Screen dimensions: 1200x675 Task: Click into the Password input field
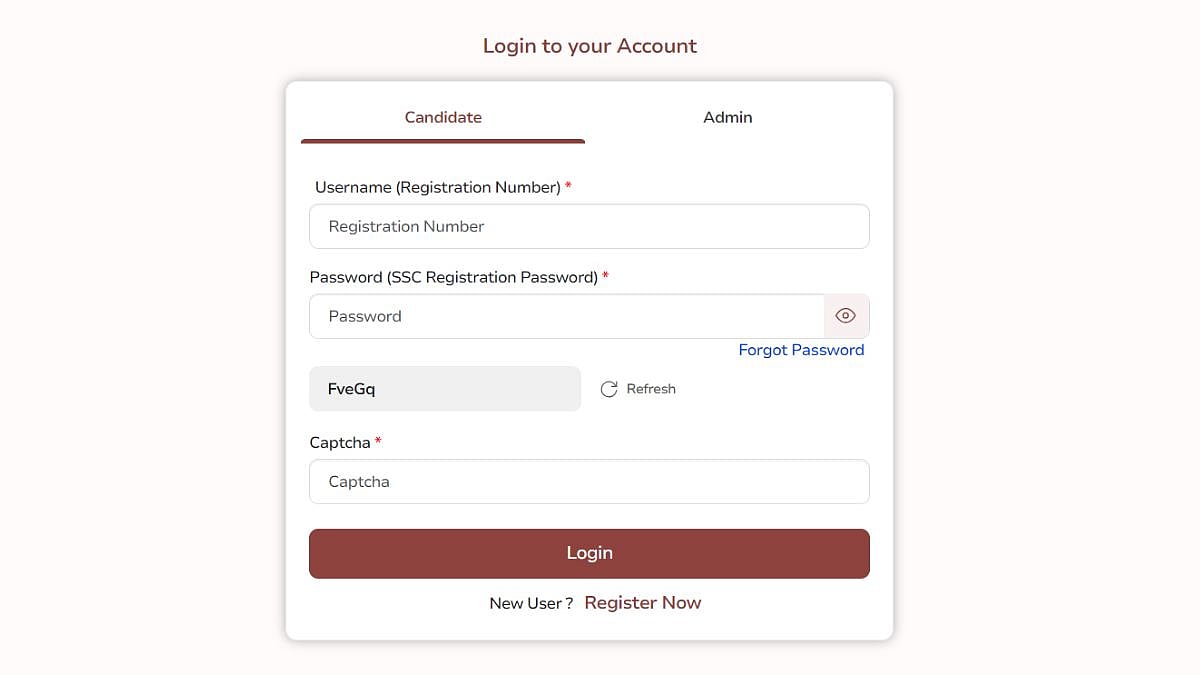(566, 316)
